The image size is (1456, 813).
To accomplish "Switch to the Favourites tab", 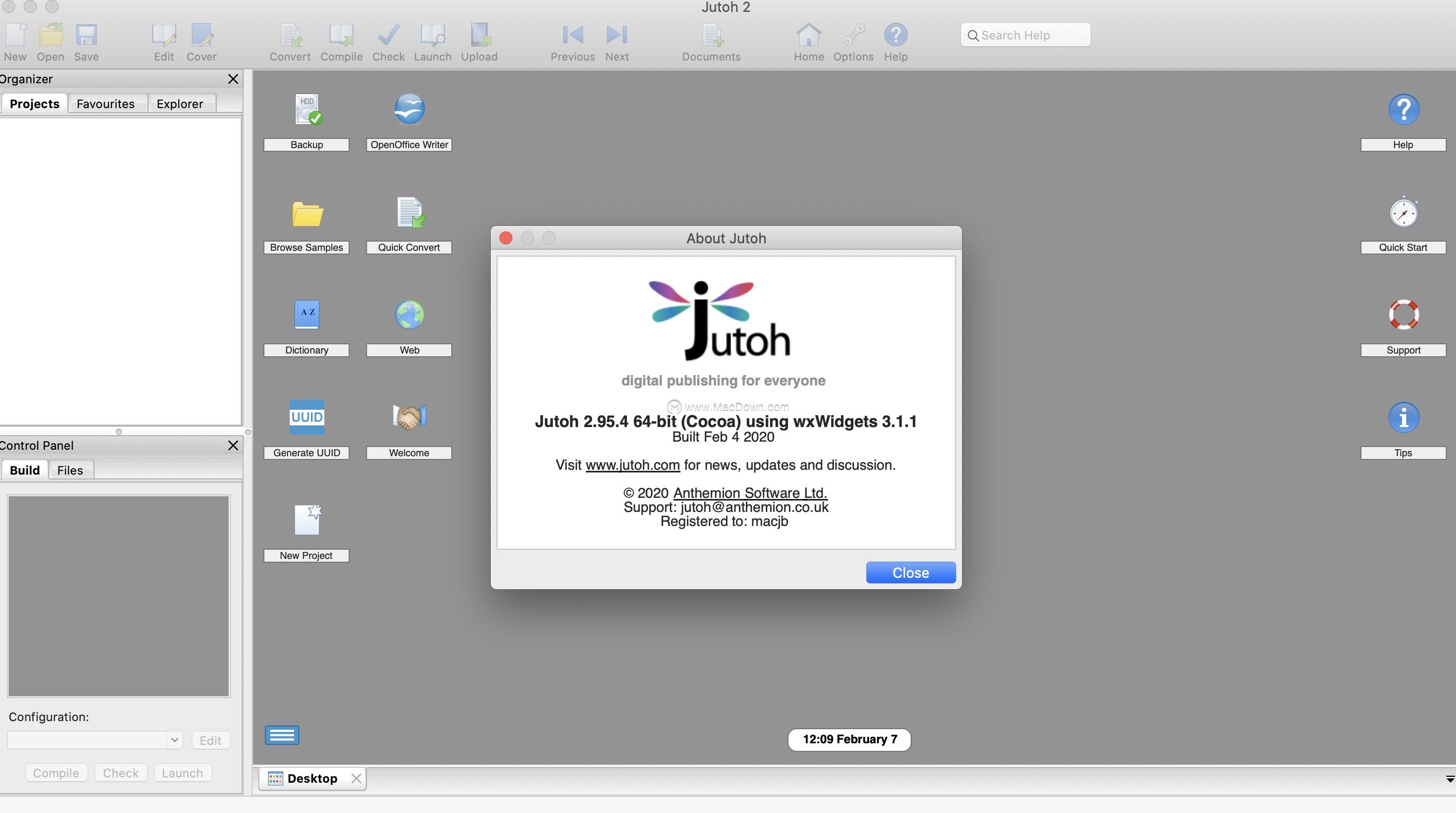I will (106, 103).
